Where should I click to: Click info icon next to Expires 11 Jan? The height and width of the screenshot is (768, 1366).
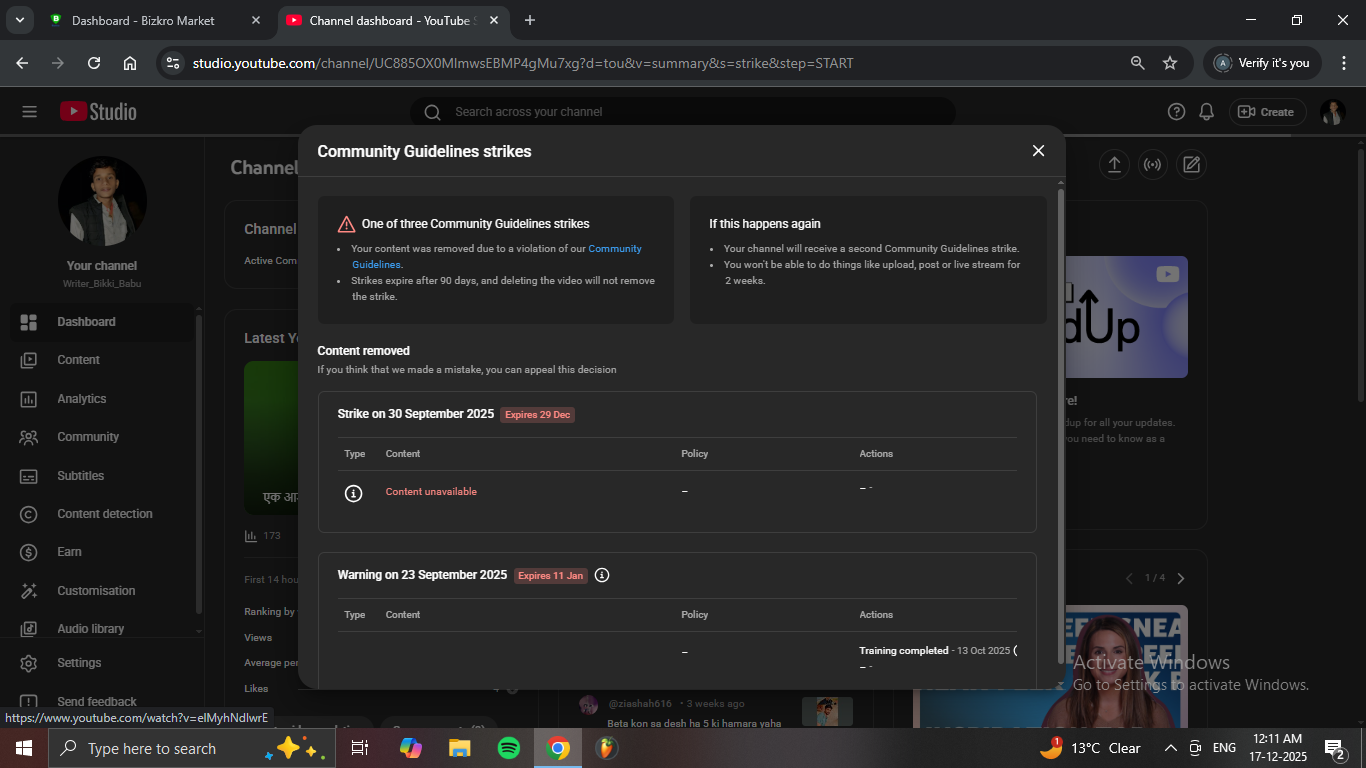click(602, 575)
